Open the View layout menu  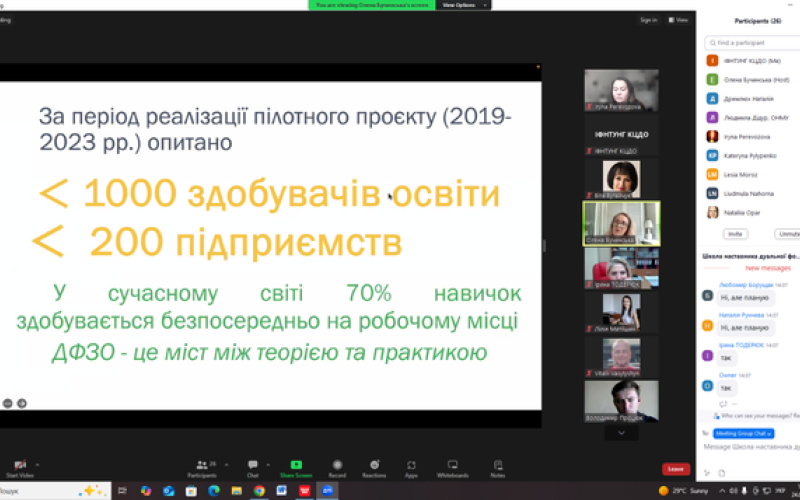click(679, 20)
